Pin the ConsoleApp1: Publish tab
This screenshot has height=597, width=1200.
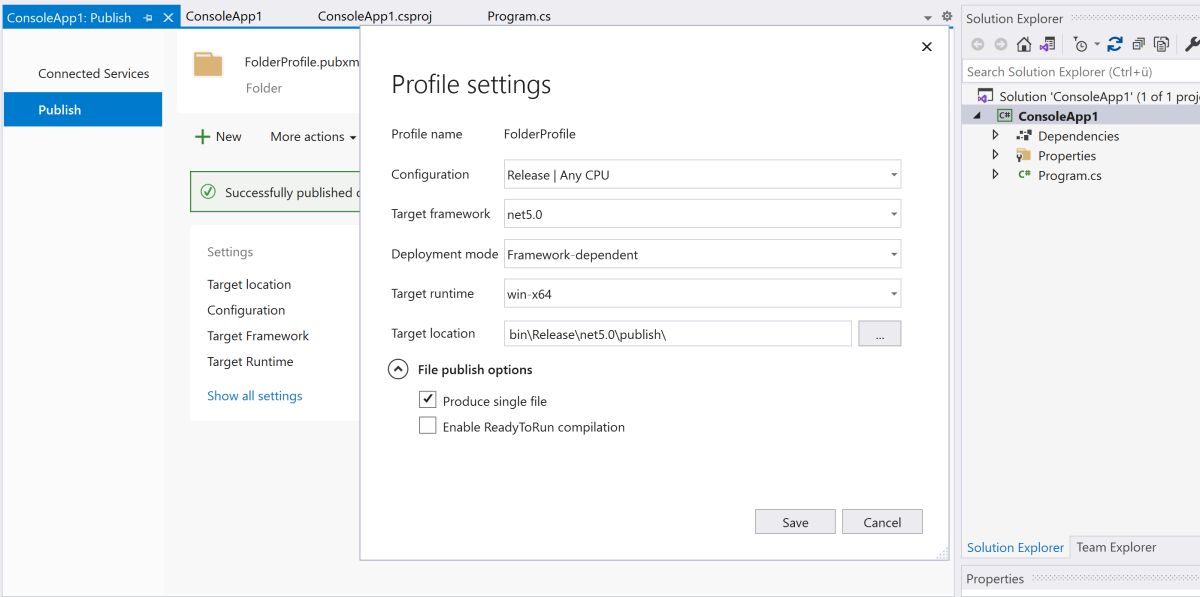point(148,17)
